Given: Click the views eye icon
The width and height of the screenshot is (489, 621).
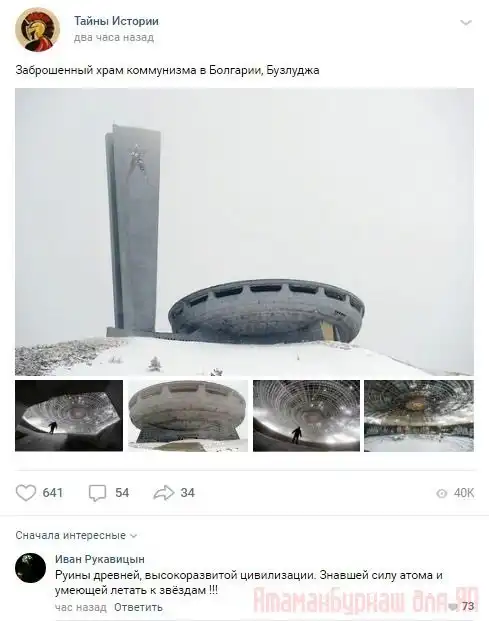Looking at the screenshot, I should [441, 493].
